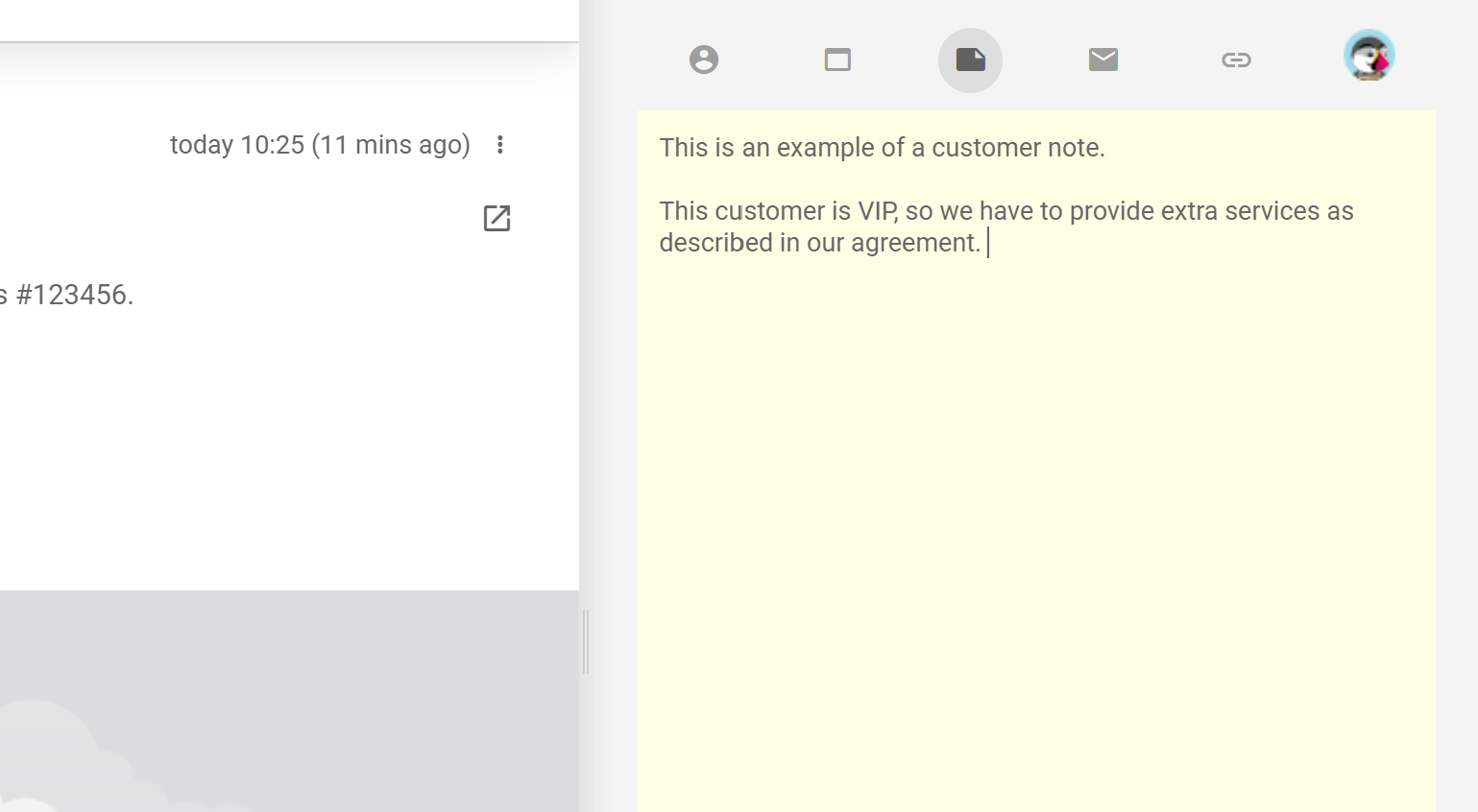Click the cloud illustration below the message

pyautogui.click(x=58, y=758)
